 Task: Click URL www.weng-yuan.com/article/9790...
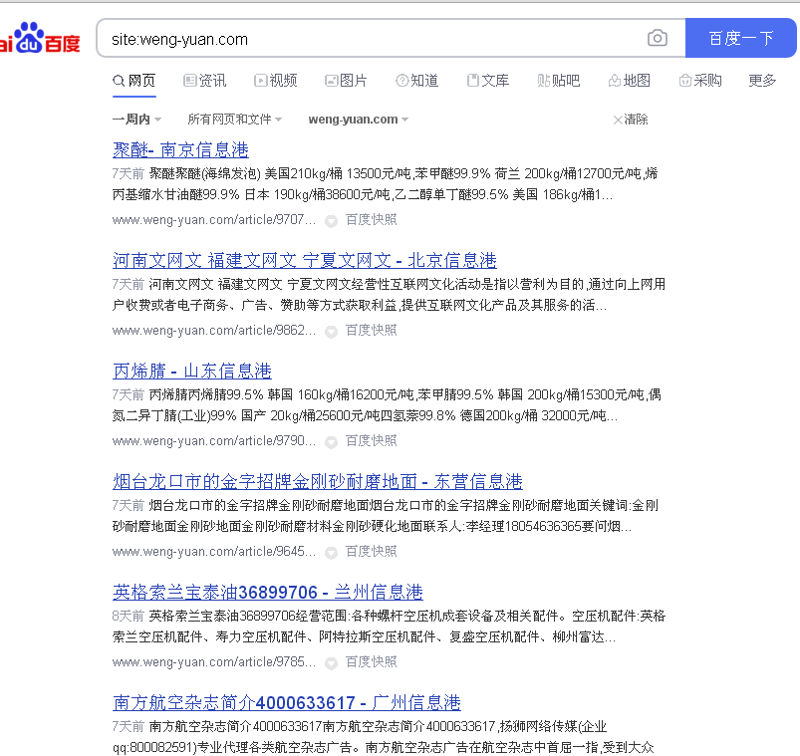(214, 441)
